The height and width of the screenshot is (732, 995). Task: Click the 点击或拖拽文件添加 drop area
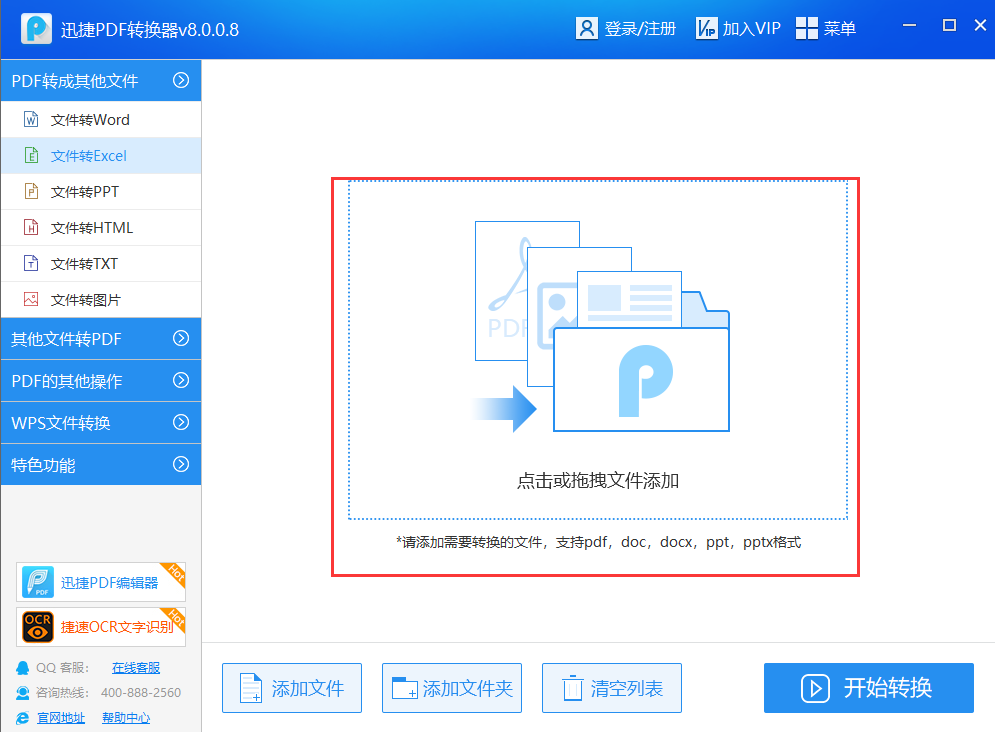coord(597,350)
